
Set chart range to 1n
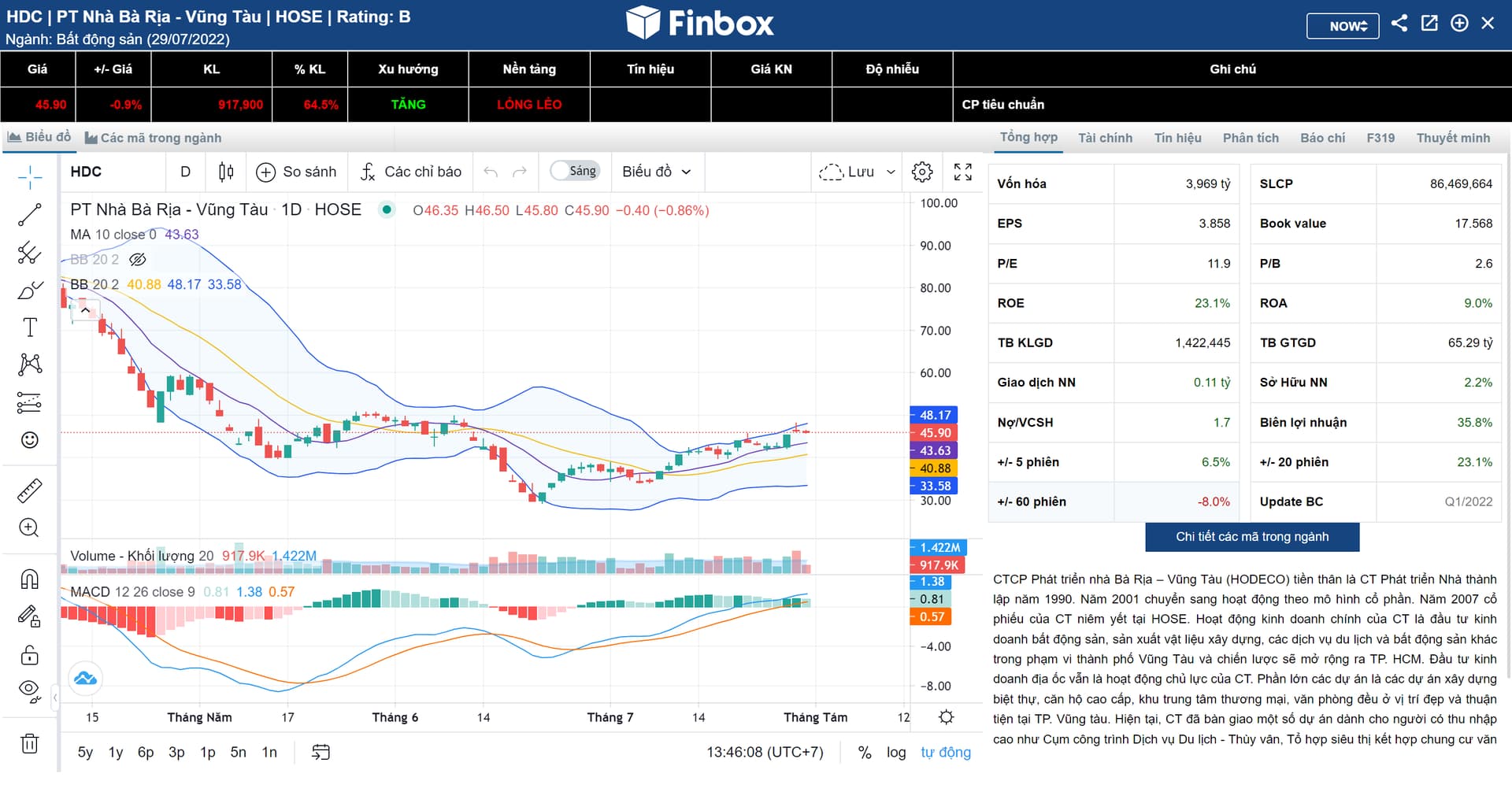coord(269,753)
